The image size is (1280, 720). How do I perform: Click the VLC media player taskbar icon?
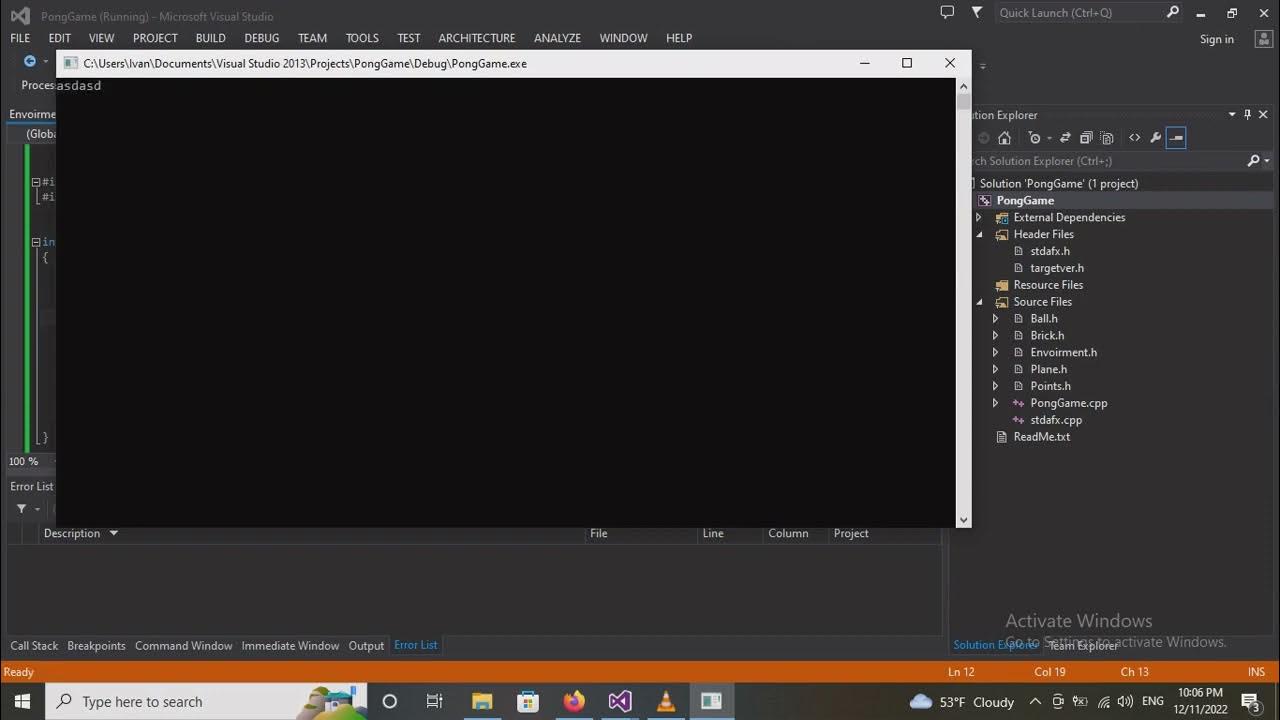point(665,701)
